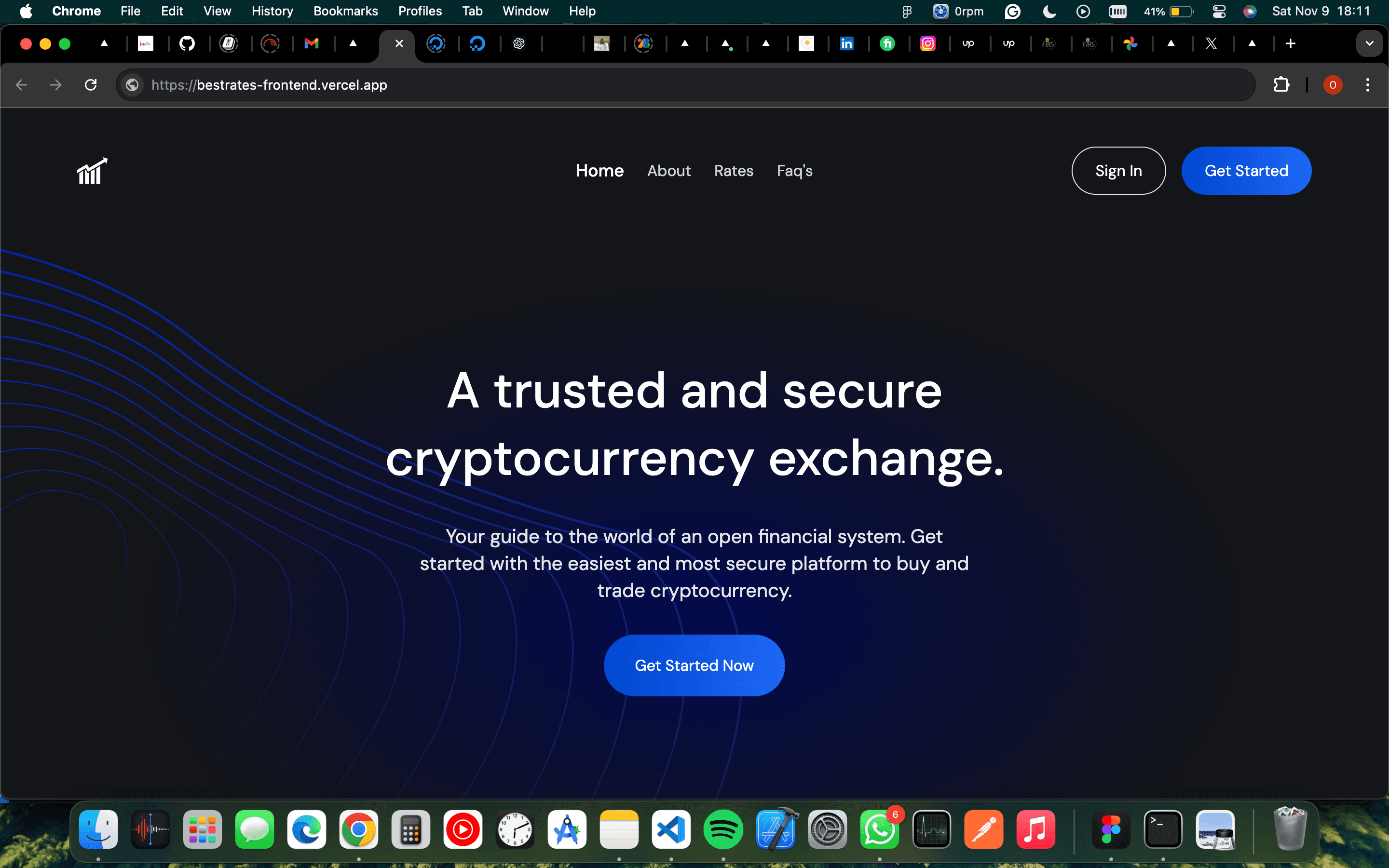Toggle macOS Control Center

(1219, 12)
